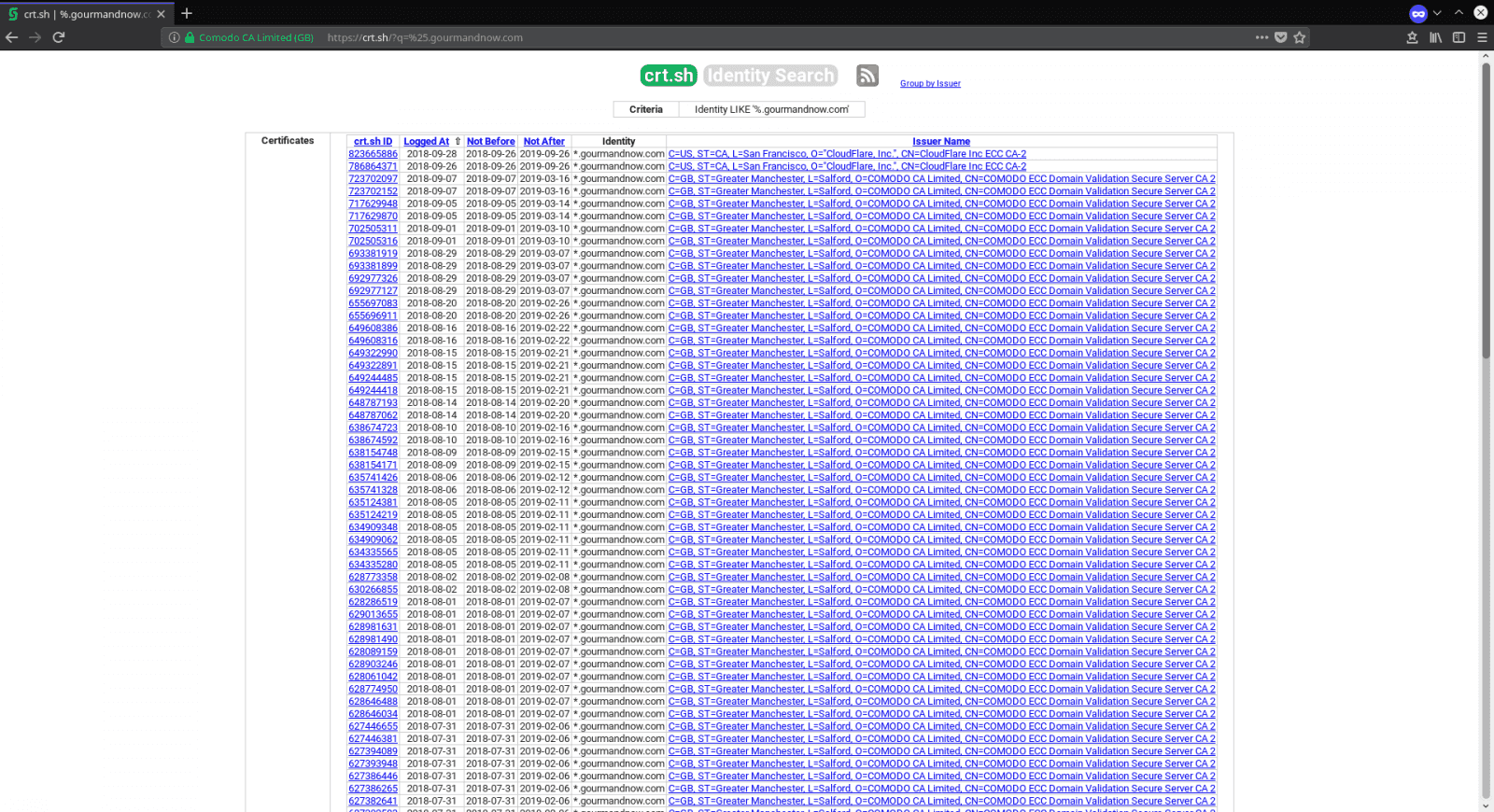
Task: Toggle the browser sidebar panel icon
Action: (1459, 37)
